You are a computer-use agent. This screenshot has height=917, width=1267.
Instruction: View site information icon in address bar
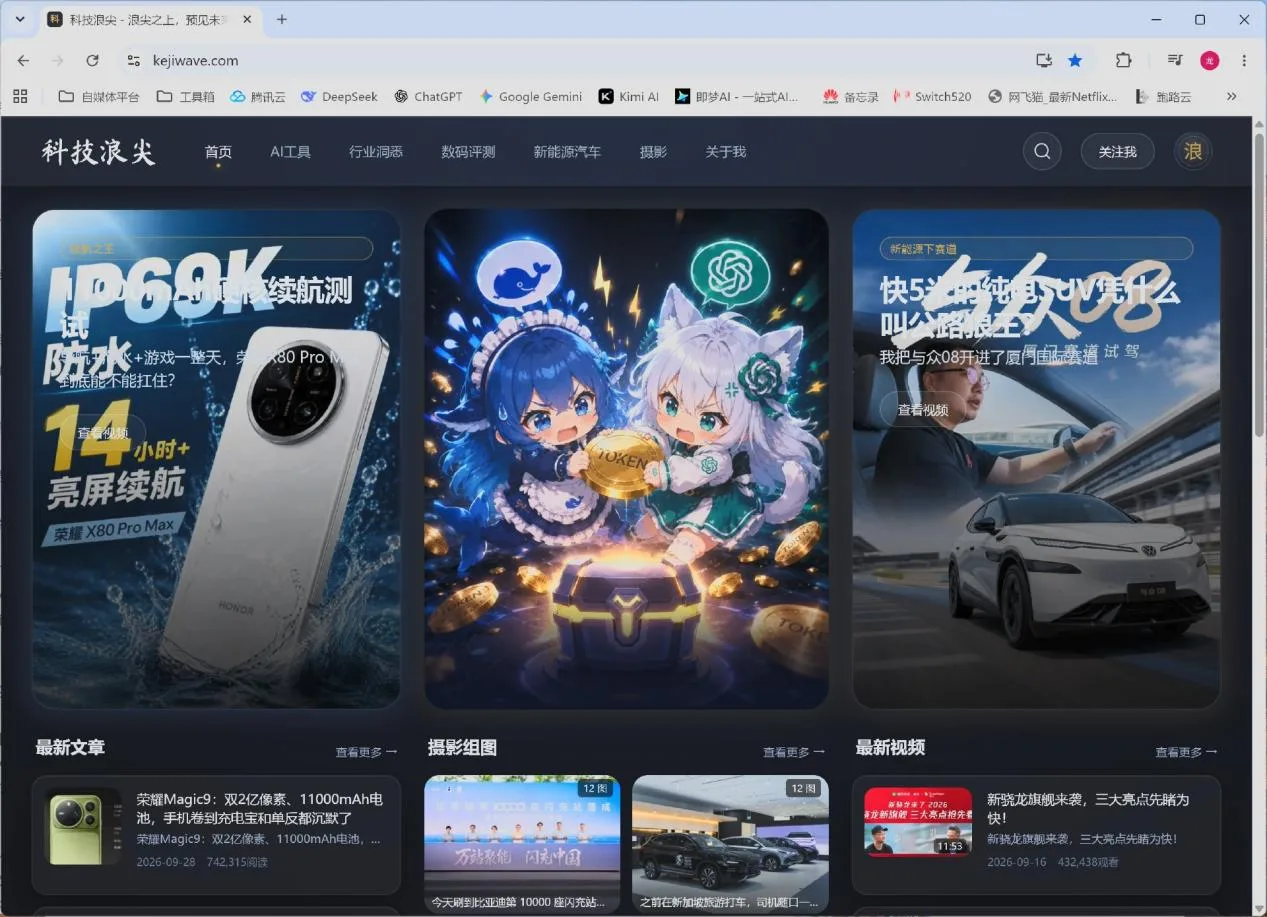(x=134, y=61)
